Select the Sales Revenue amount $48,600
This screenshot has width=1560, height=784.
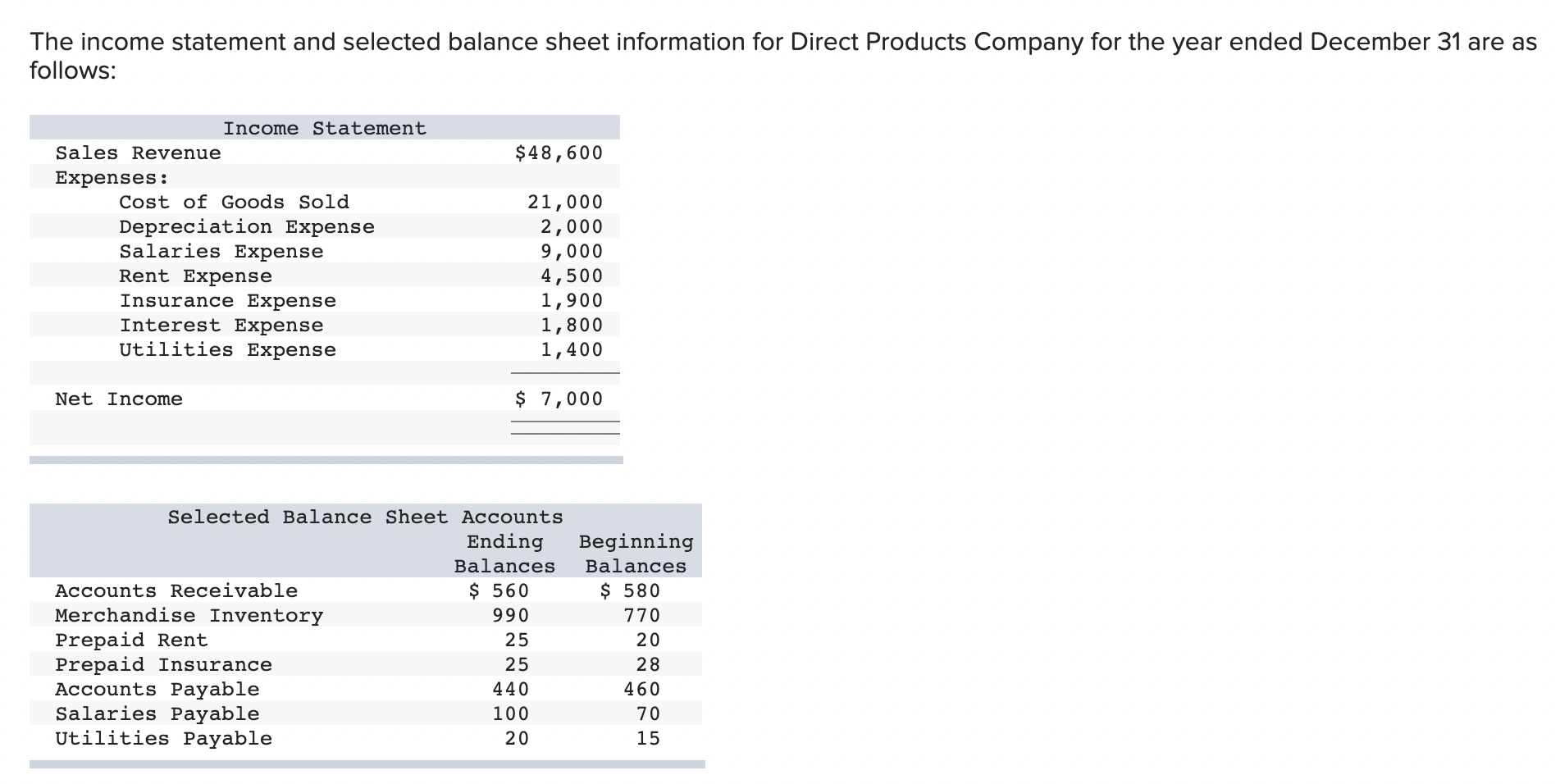(558, 153)
